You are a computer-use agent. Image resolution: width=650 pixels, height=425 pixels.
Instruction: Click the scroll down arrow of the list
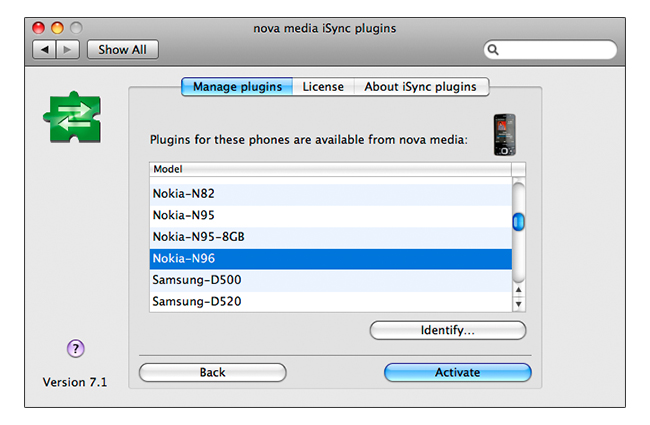[519, 304]
